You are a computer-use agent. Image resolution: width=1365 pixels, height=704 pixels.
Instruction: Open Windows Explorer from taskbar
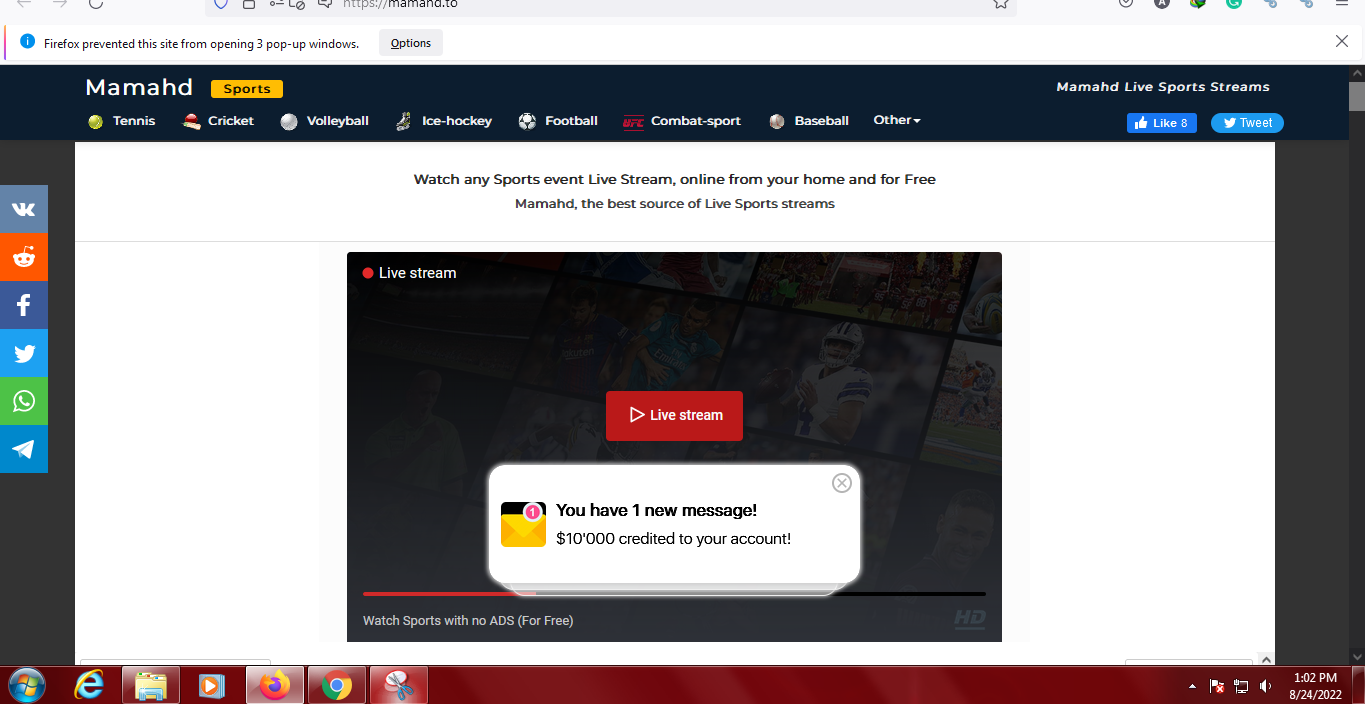[151, 685]
